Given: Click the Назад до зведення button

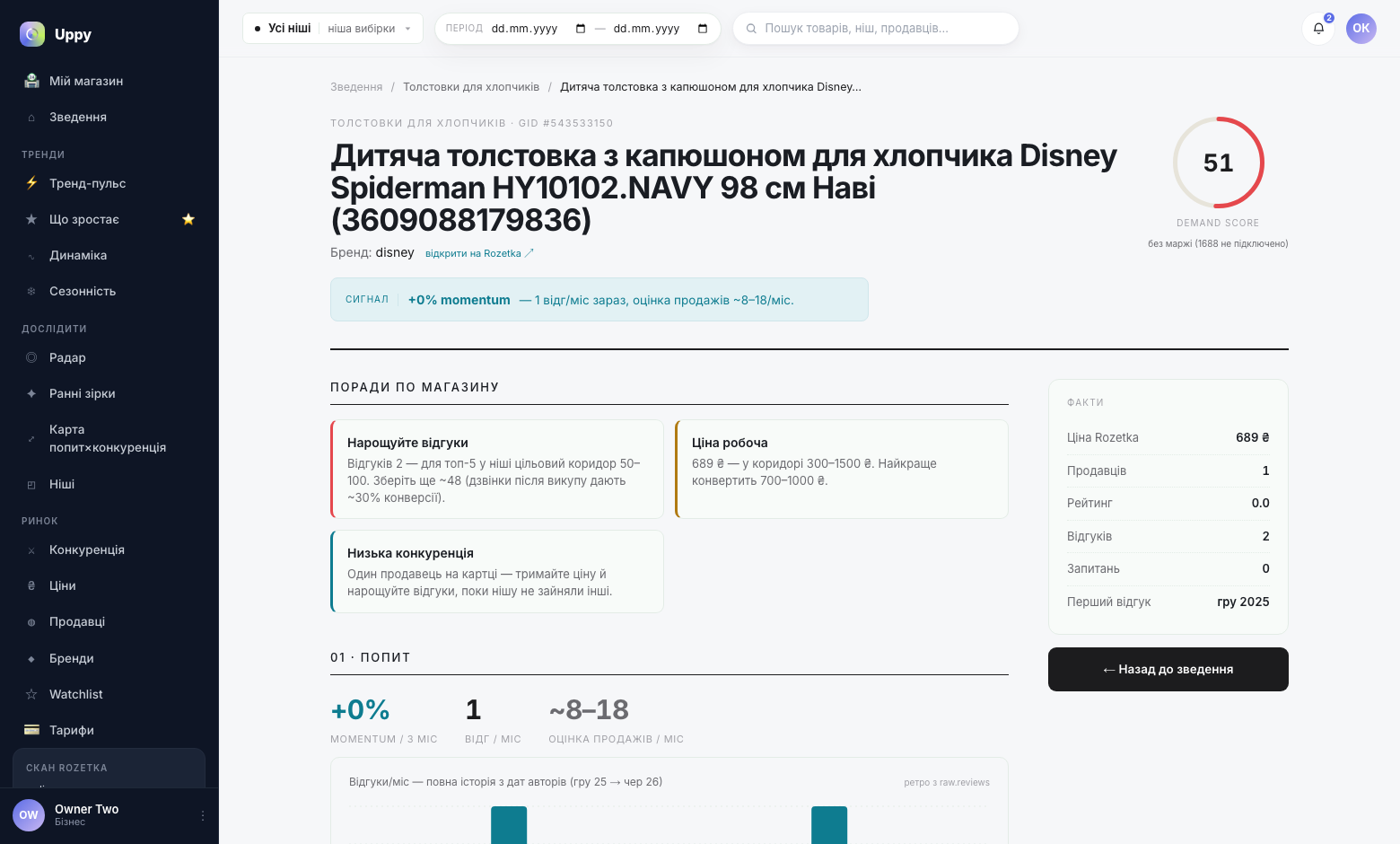Looking at the screenshot, I should click(x=1168, y=669).
